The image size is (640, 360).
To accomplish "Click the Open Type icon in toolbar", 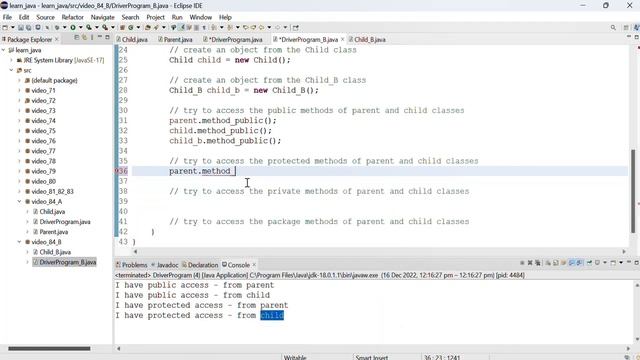I will coord(147,27).
